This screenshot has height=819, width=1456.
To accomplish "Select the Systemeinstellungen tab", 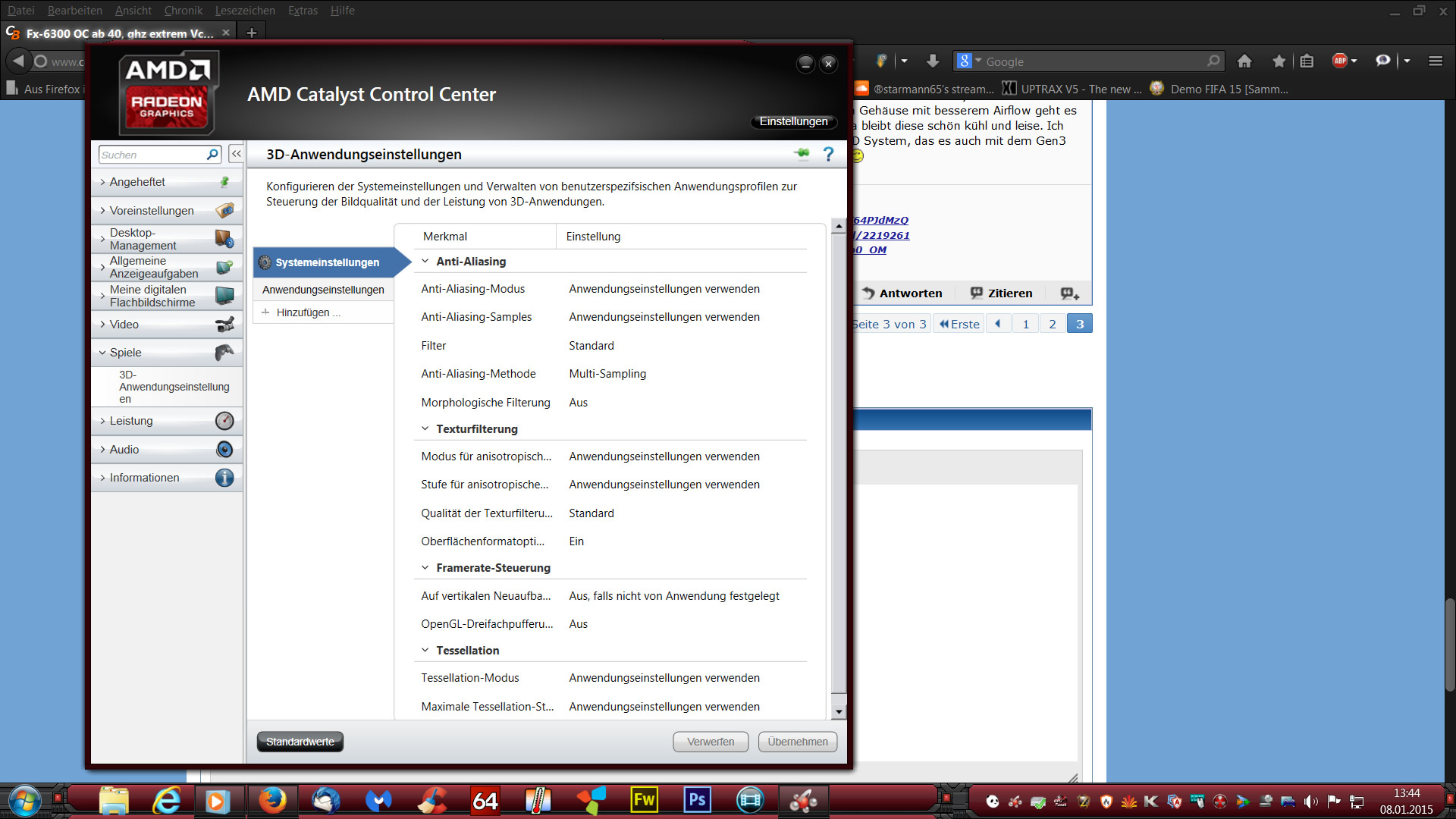I will tap(326, 262).
